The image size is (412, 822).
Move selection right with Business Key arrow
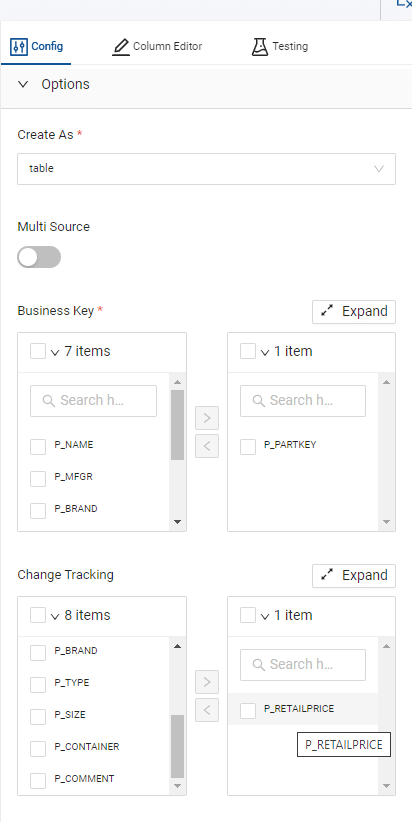[207, 418]
